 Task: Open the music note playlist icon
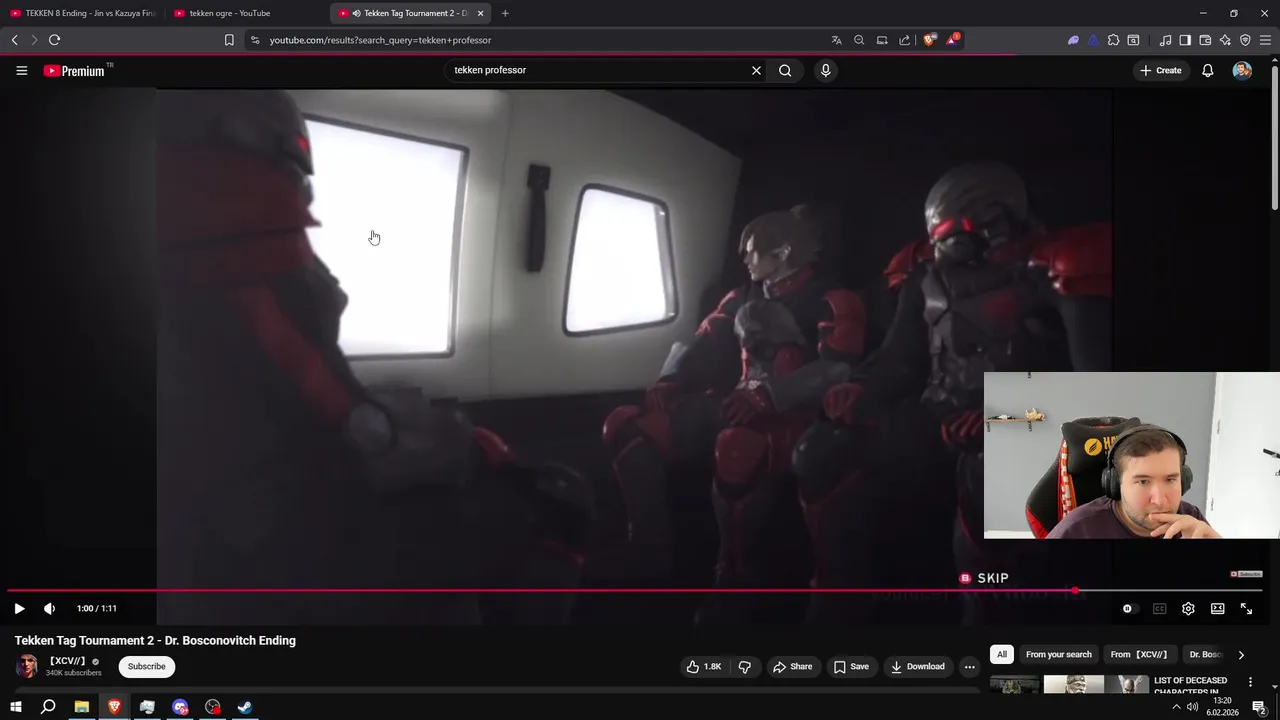[x=1165, y=40]
